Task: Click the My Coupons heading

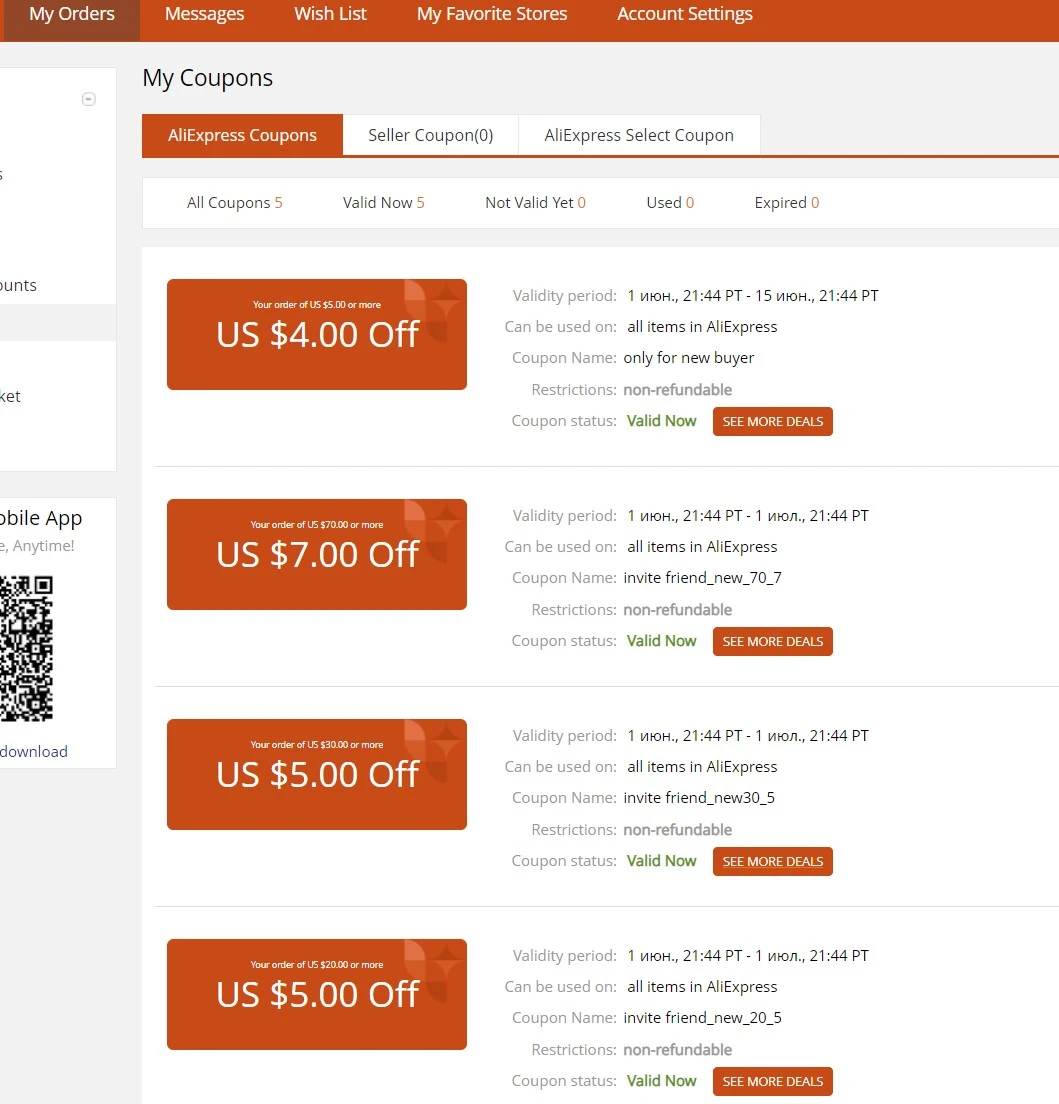Action: pos(208,78)
